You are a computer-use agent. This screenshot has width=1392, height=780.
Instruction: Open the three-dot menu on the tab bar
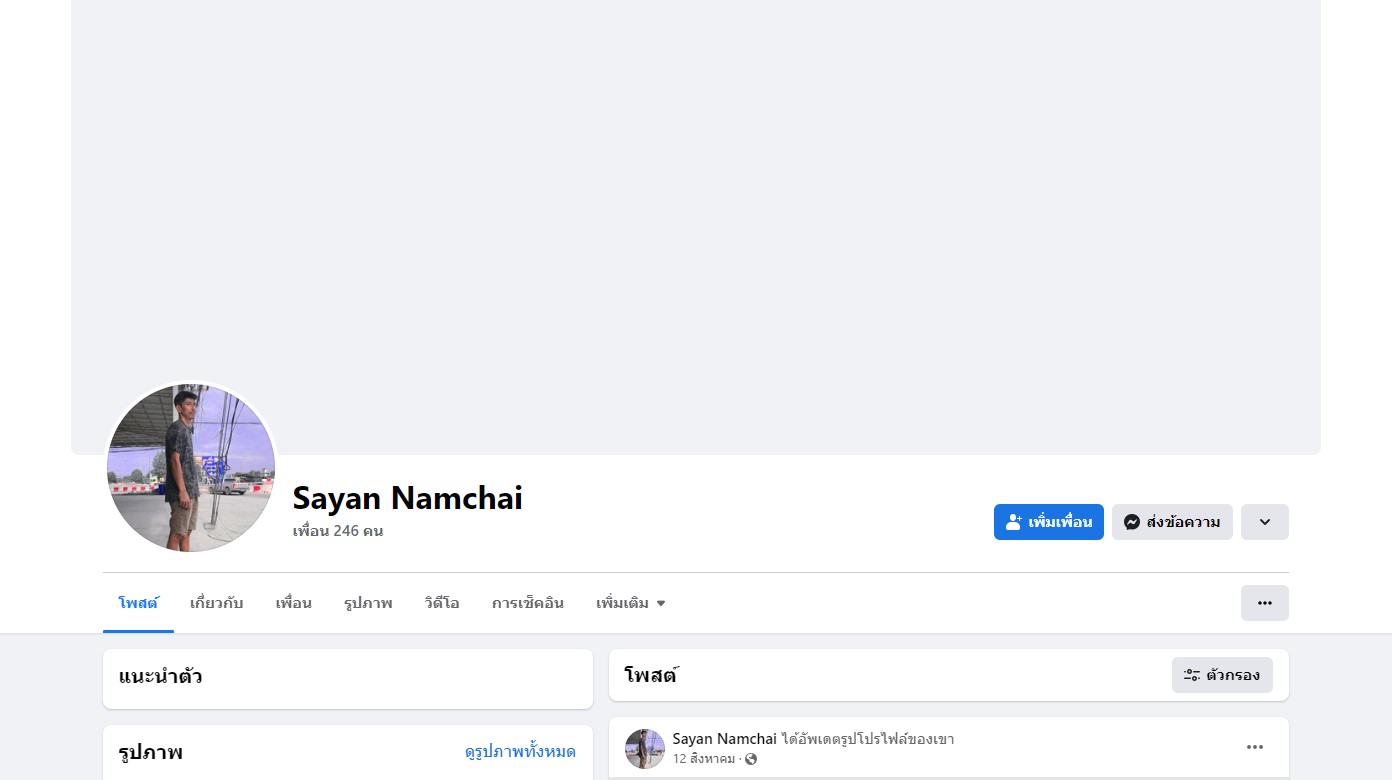tap(1265, 603)
